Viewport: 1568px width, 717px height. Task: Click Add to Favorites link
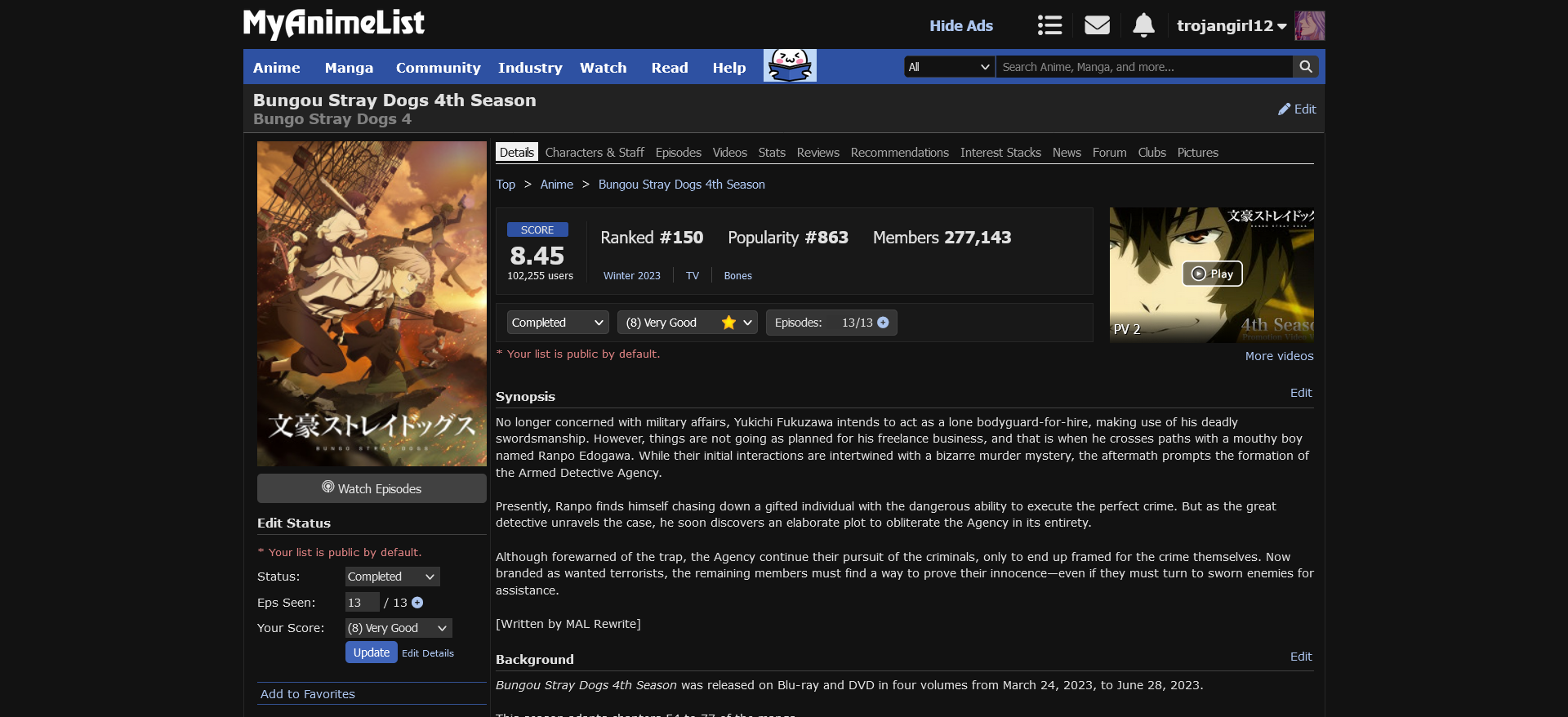point(307,694)
